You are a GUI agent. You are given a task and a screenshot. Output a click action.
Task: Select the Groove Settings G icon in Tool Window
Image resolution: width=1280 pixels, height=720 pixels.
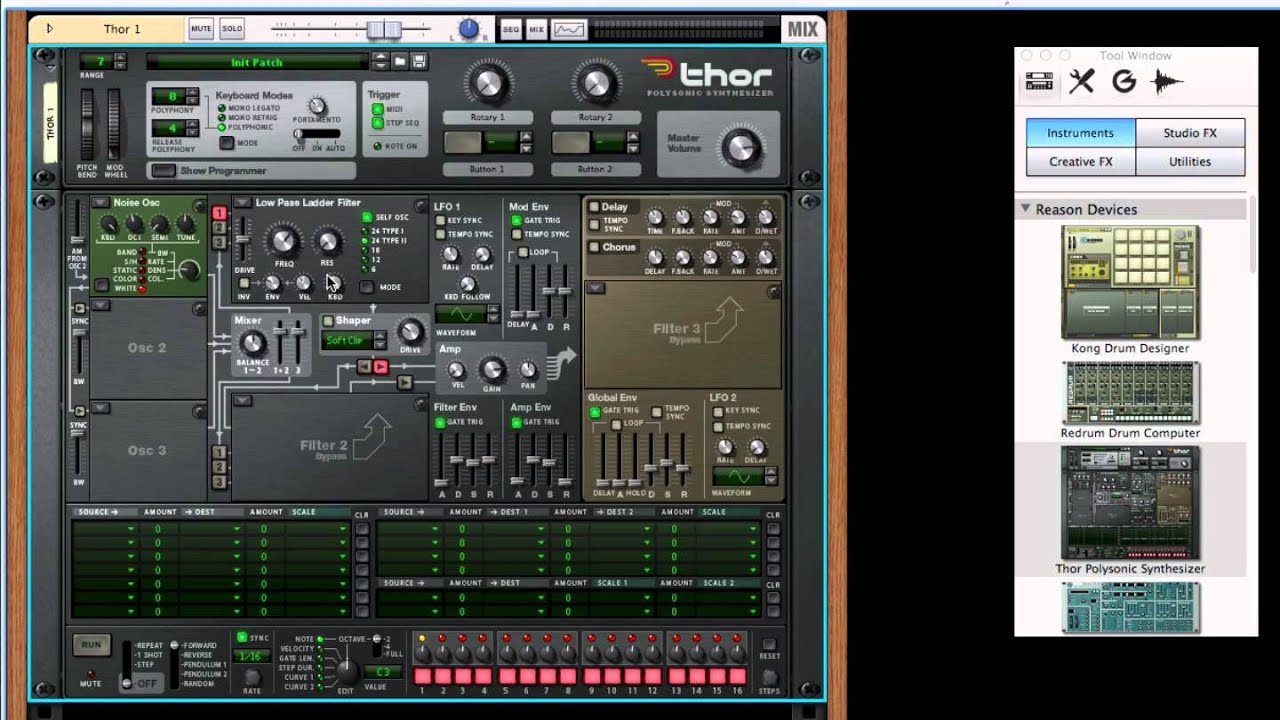tap(1124, 82)
